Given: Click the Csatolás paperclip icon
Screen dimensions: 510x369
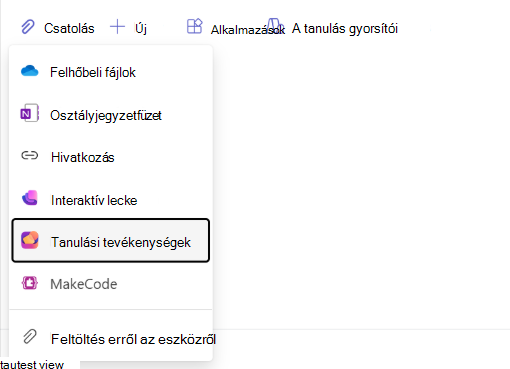Looking at the screenshot, I should click(28, 27).
